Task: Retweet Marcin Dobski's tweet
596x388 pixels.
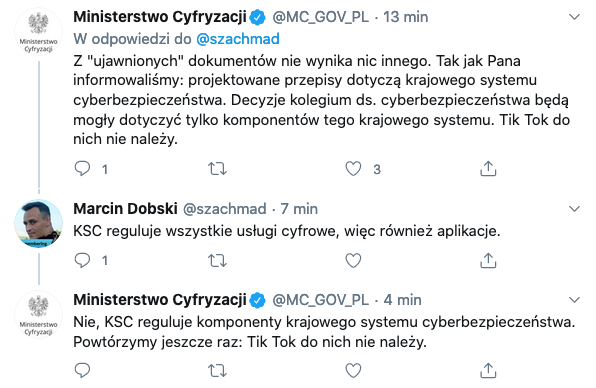Action: 217,261
